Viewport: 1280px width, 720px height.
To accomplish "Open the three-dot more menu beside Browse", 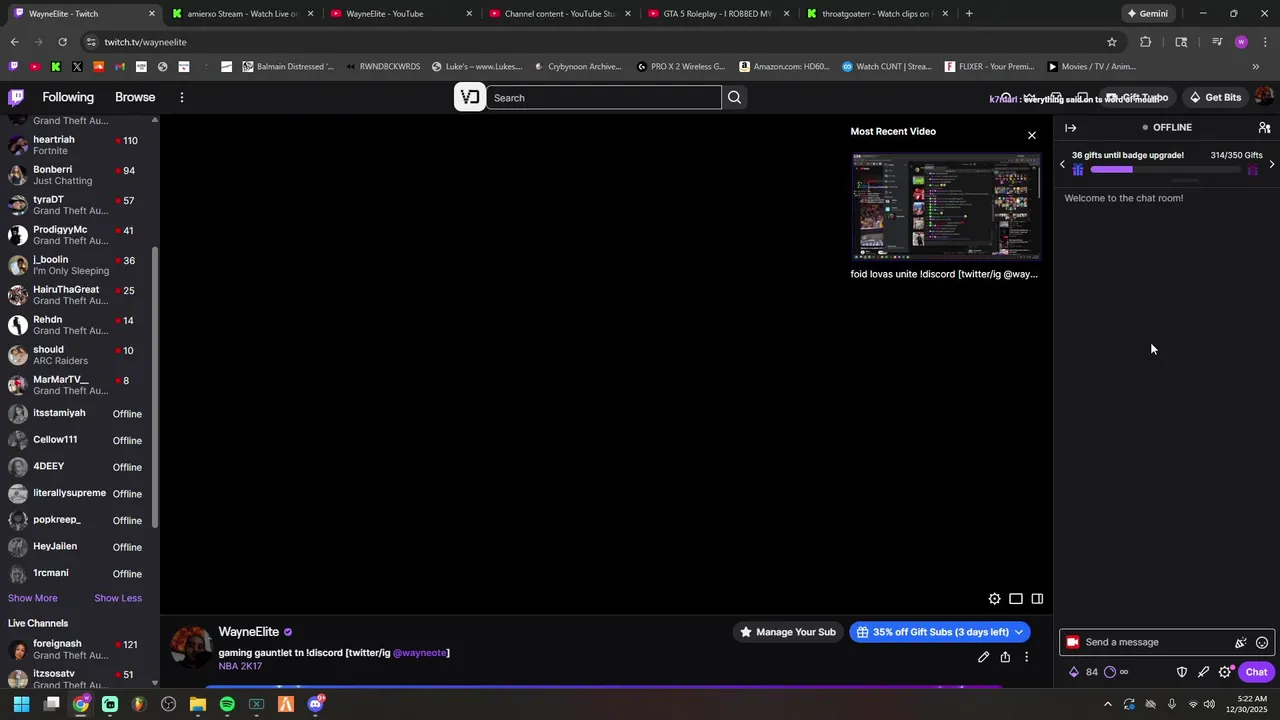I will click(x=182, y=97).
